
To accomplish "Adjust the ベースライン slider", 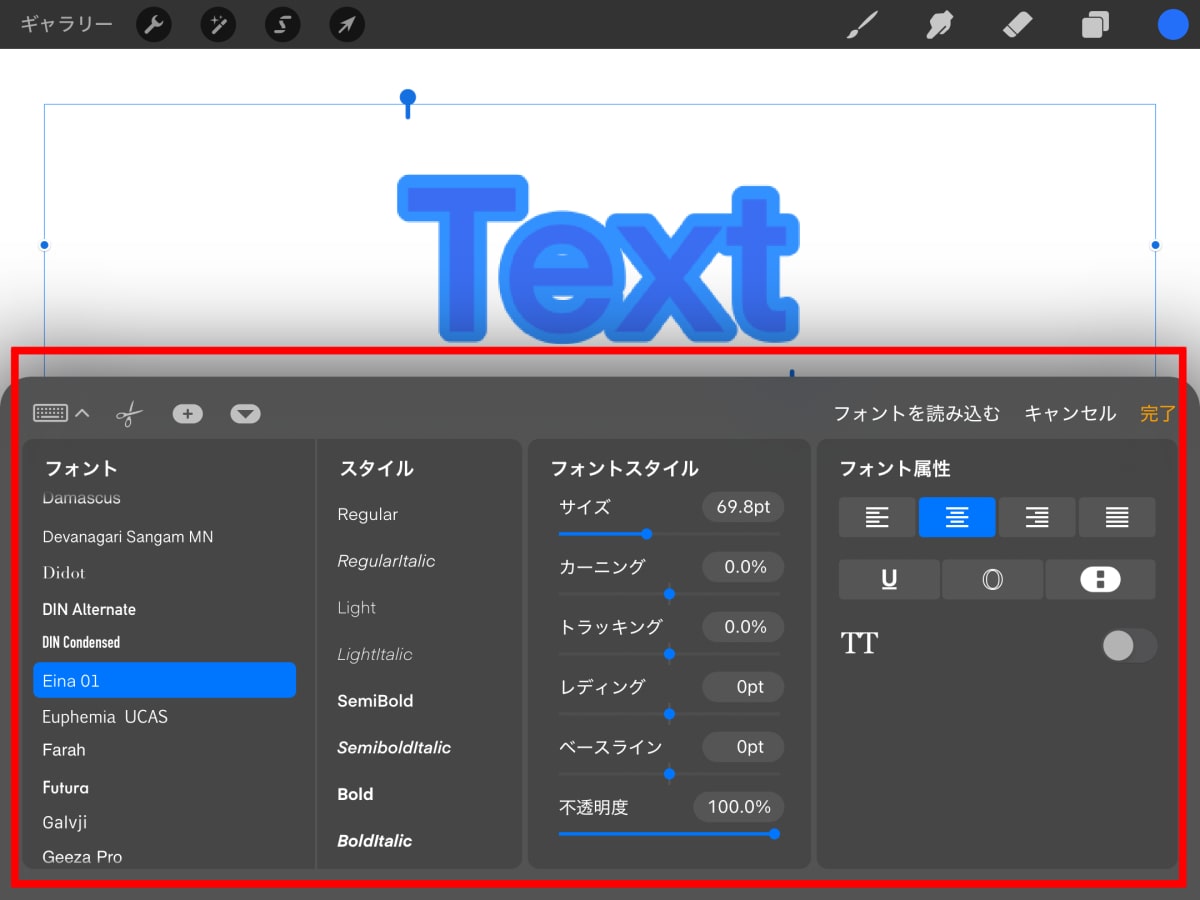I will [669, 774].
